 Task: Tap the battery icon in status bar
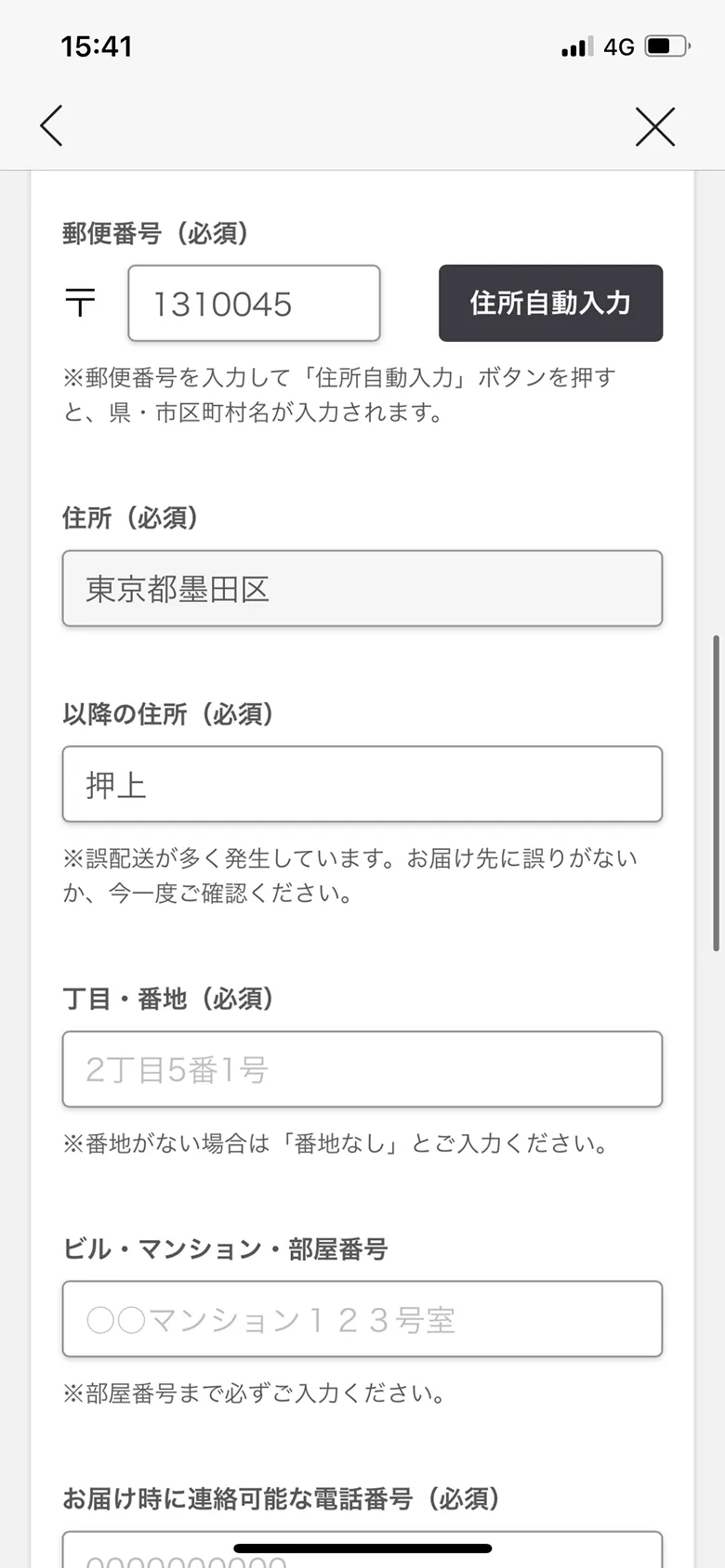[x=666, y=46]
